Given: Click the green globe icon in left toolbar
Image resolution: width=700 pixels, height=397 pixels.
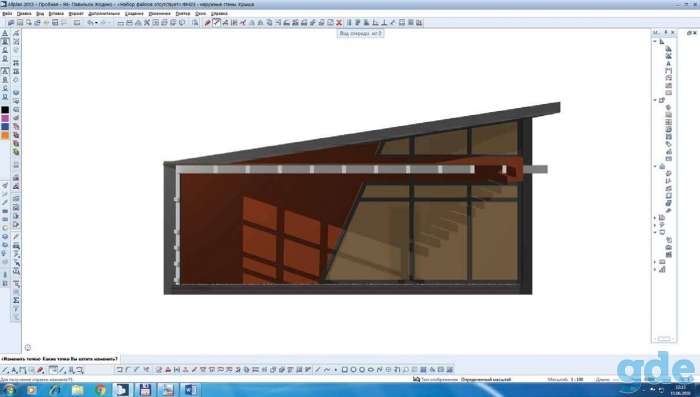Looking at the screenshot, I should coord(16,152).
